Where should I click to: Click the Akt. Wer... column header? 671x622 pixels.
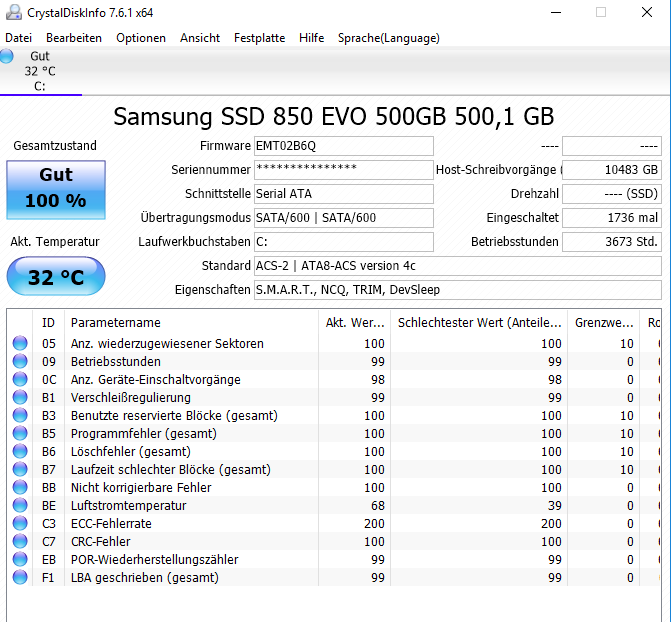[x=354, y=322]
